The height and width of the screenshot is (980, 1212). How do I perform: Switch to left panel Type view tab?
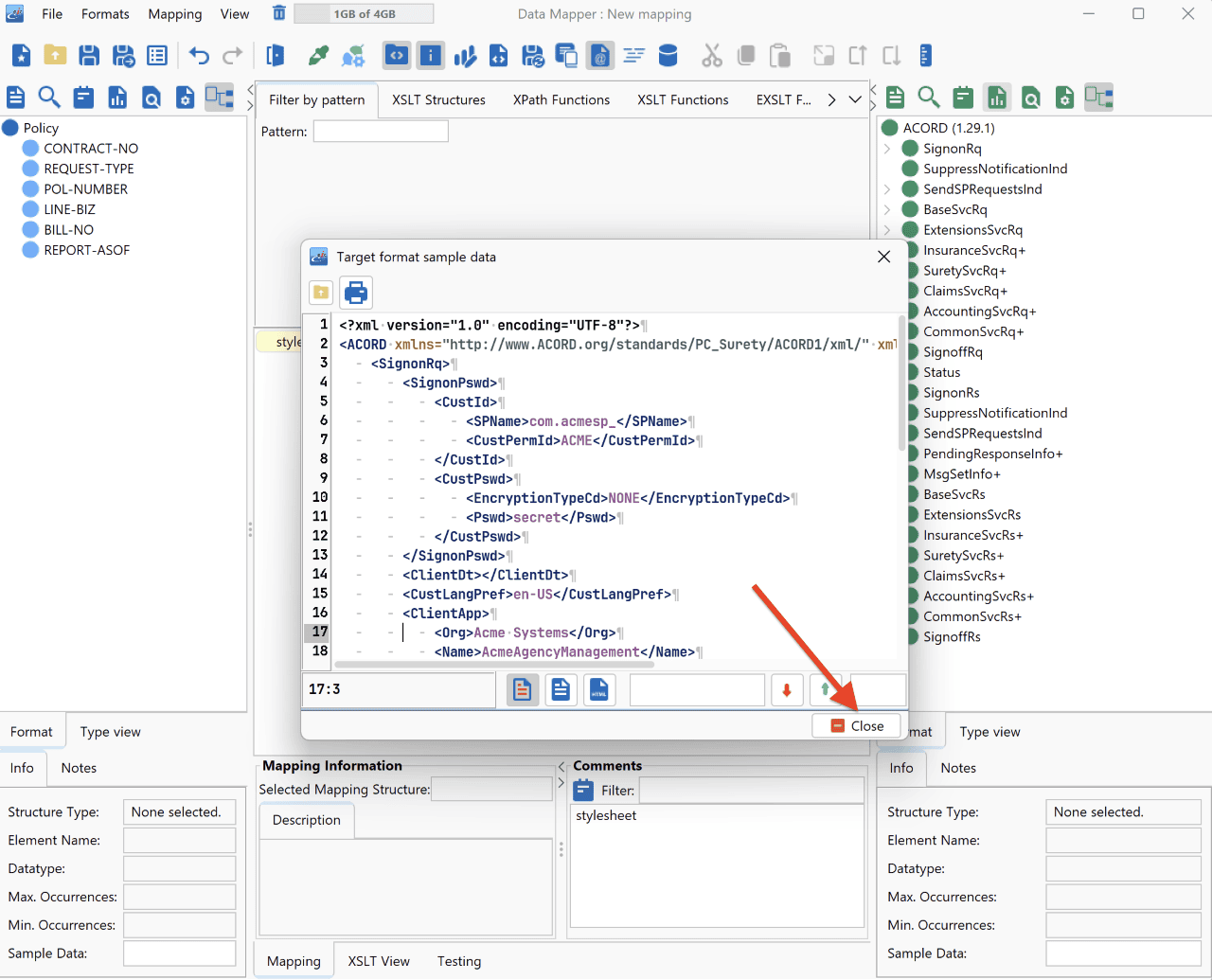point(111,732)
